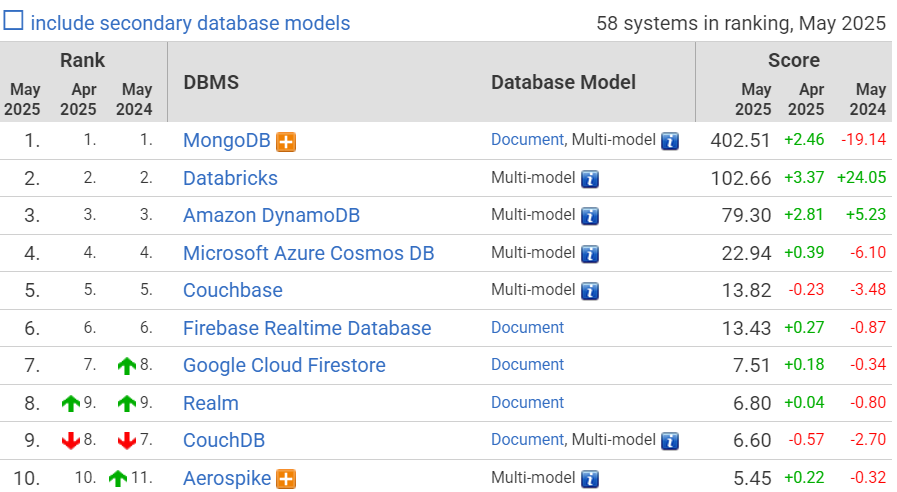
Task: Click the Document model link for MongoDB
Action: pyautogui.click(x=527, y=140)
